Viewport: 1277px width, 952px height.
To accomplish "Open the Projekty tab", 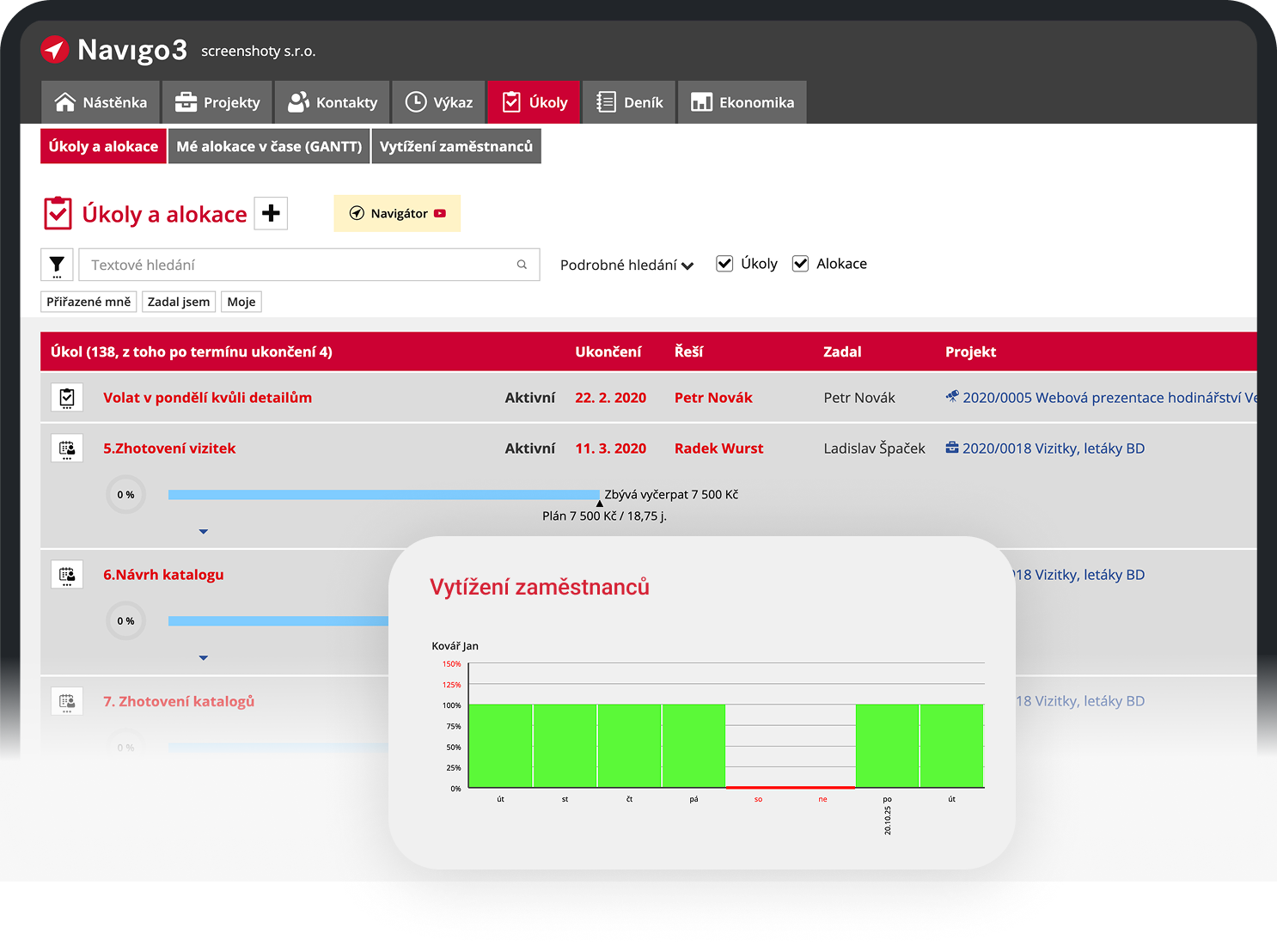I will click(x=217, y=102).
